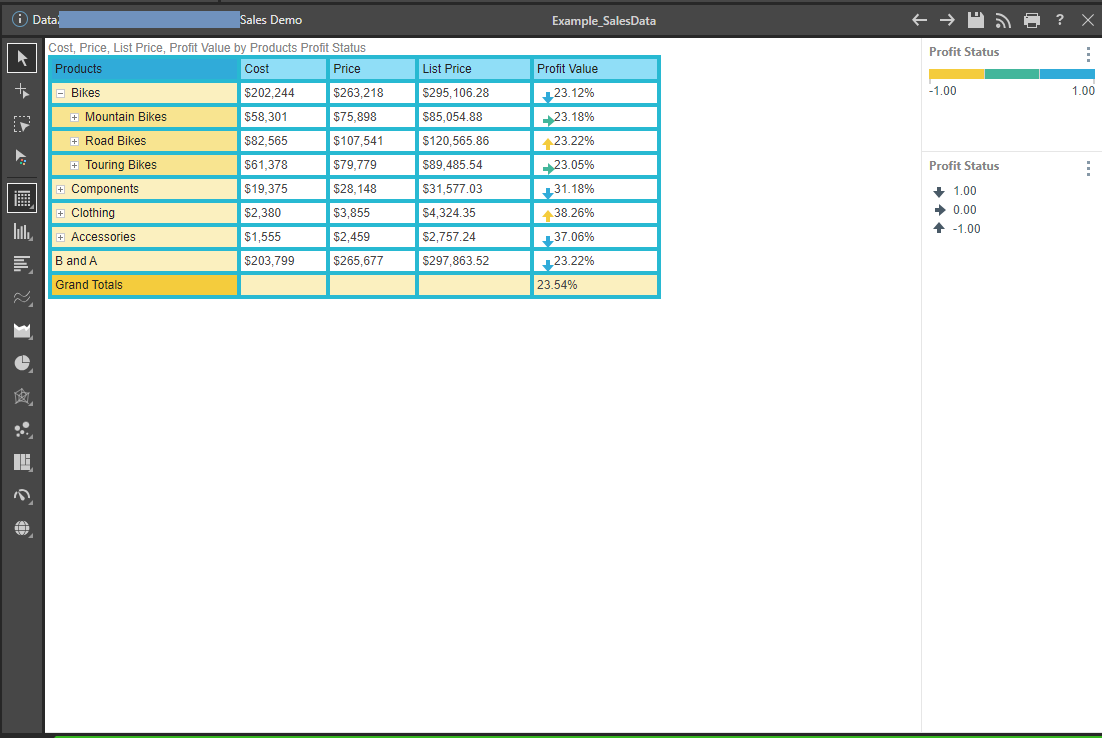Select the pie chart visualization icon

[x=22, y=363]
